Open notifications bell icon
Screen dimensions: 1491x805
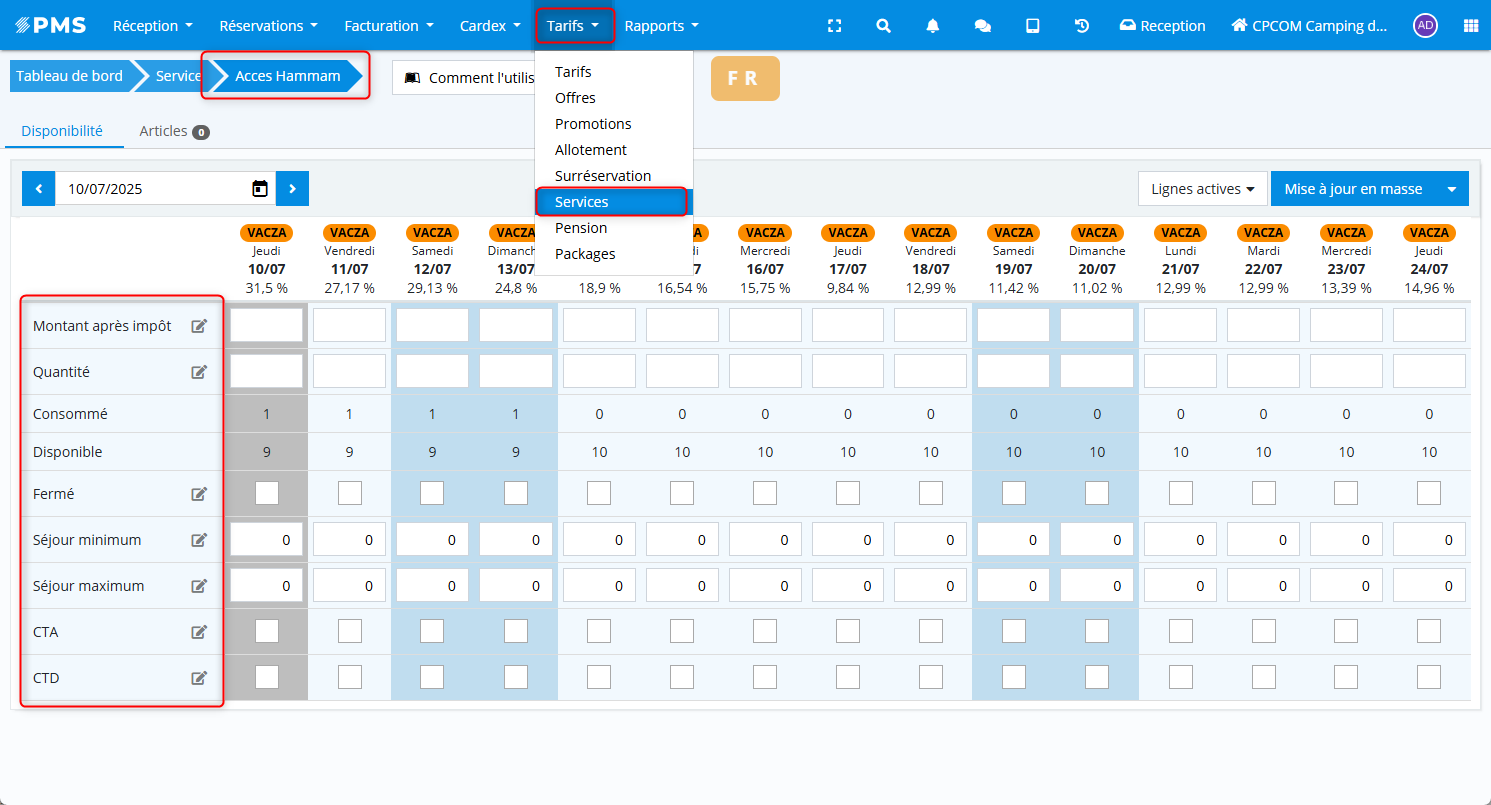[x=933, y=26]
